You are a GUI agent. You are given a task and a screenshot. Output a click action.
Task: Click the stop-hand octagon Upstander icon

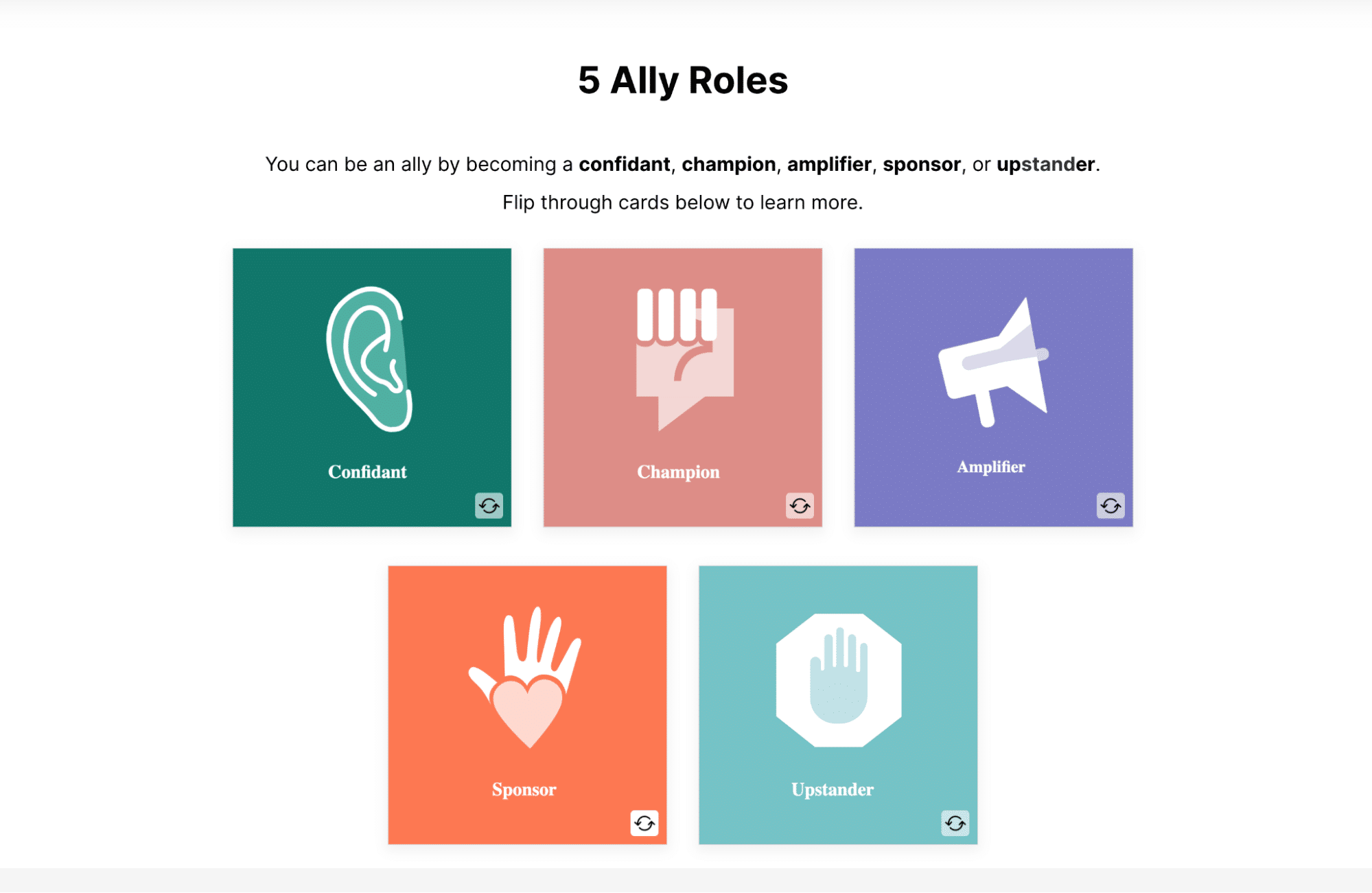pyautogui.click(x=838, y=680)
